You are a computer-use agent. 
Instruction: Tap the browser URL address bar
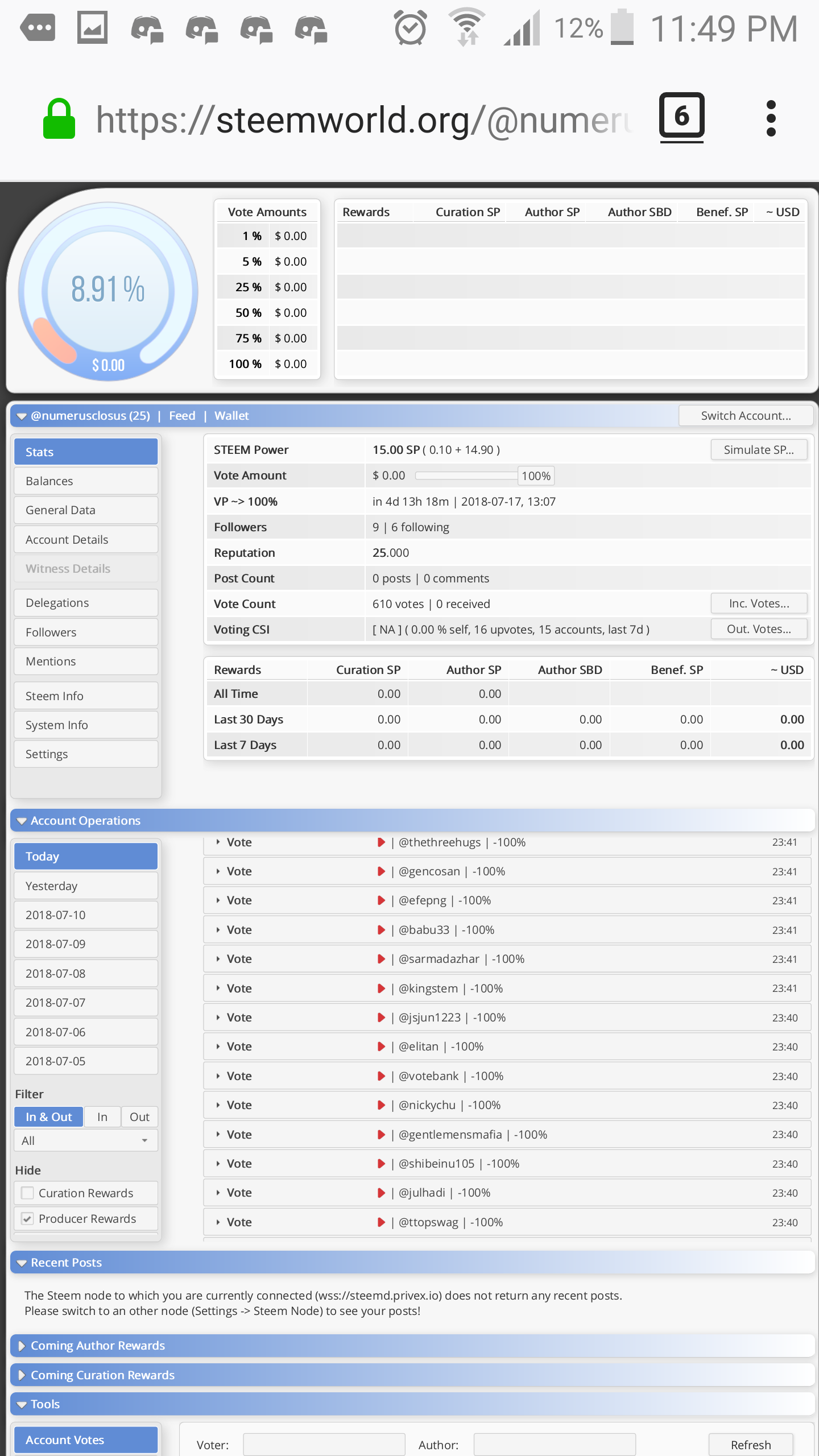[x=364, y=119]
